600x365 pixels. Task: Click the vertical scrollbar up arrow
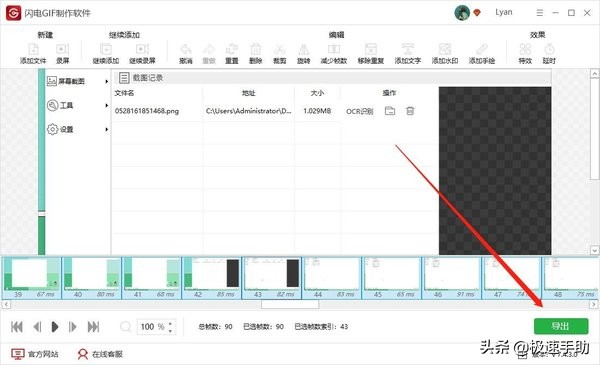click(x=594, y=73)
